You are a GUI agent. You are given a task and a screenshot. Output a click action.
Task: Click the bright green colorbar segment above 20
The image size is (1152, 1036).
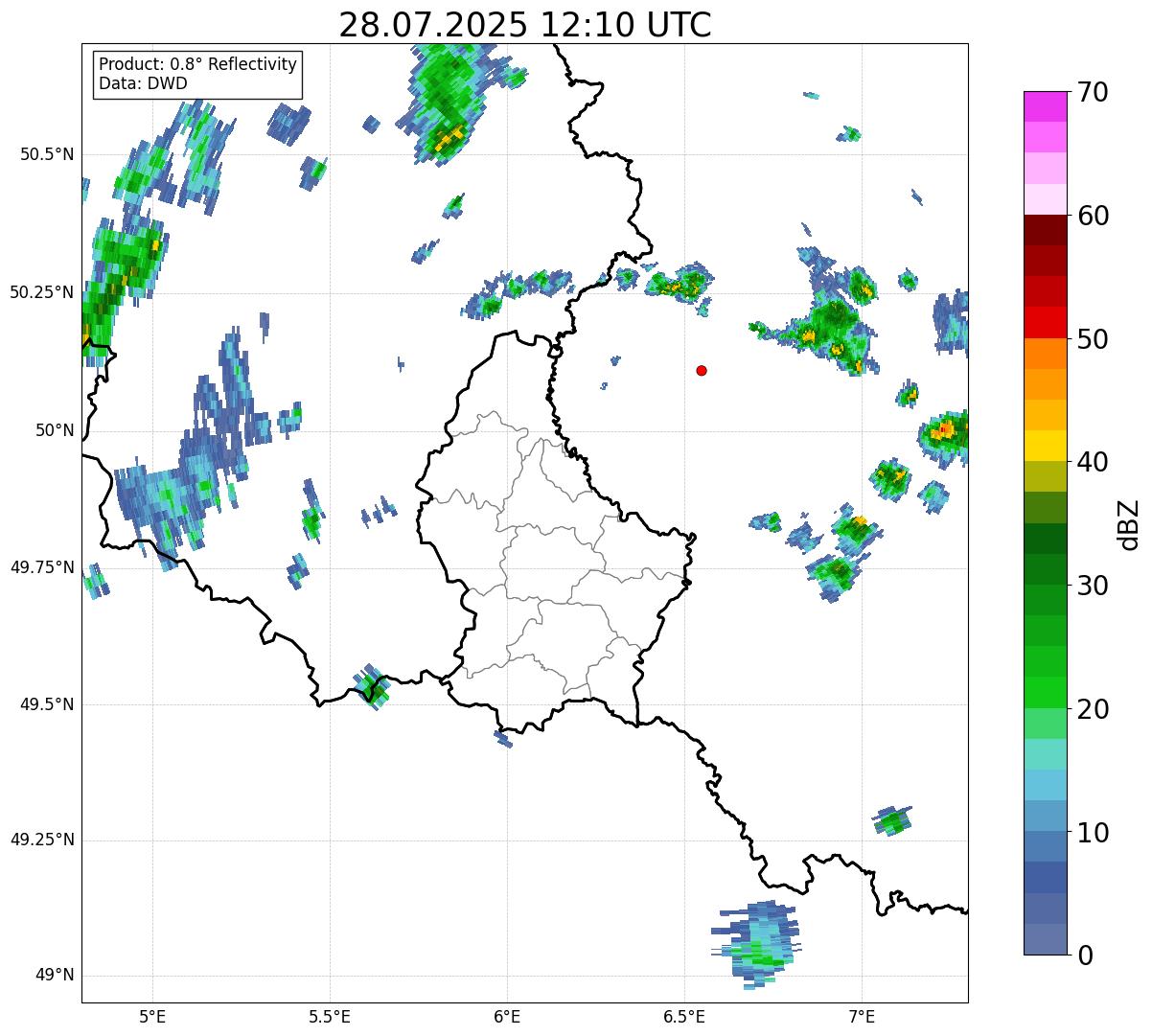[x=1046, y=693]
